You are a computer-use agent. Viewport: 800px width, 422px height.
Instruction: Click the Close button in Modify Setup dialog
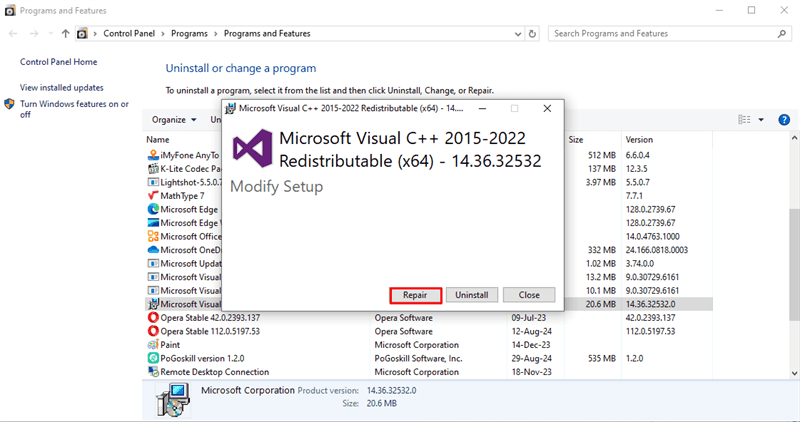(x=529, y=295)
